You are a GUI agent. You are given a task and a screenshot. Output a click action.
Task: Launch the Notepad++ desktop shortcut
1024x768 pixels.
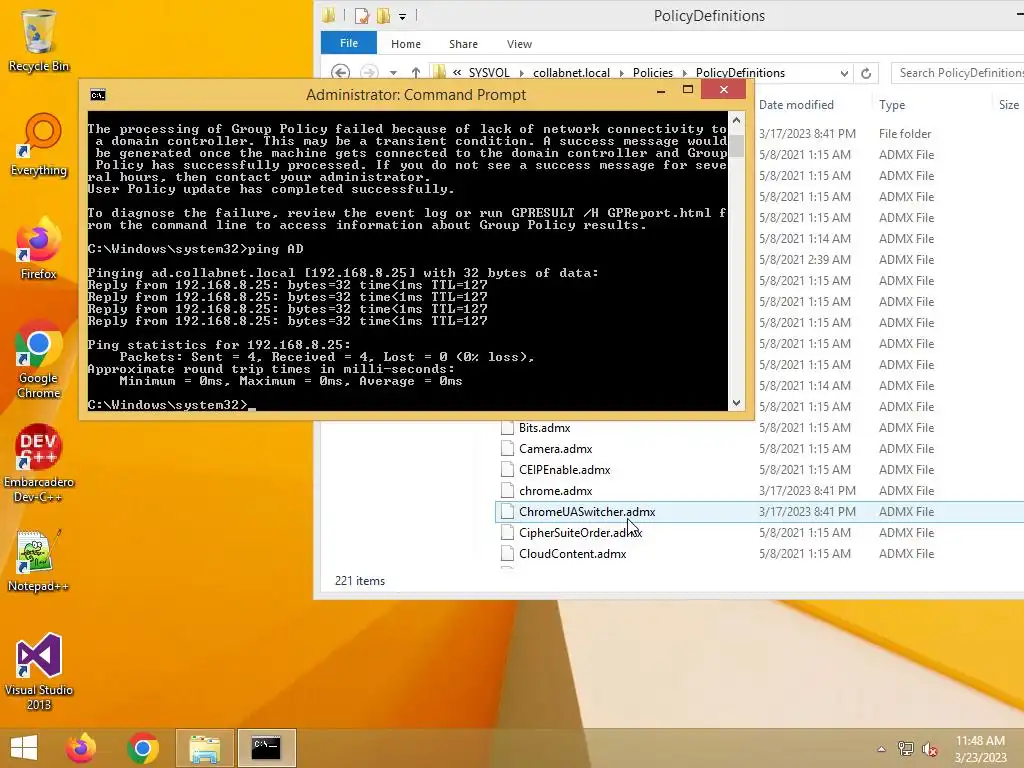(39, 561)
